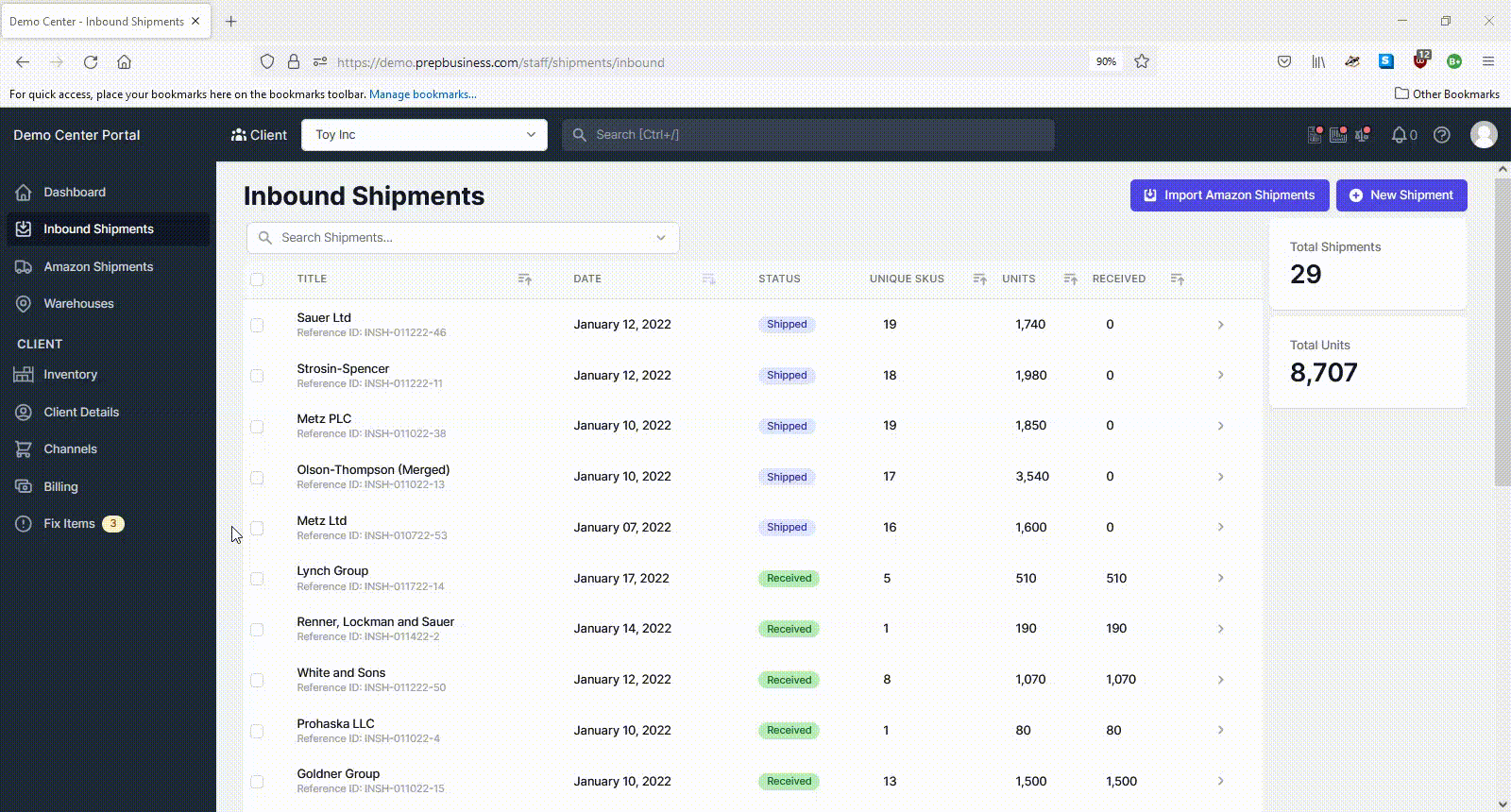
Task: Open a new browser tab
Action: 231,21
